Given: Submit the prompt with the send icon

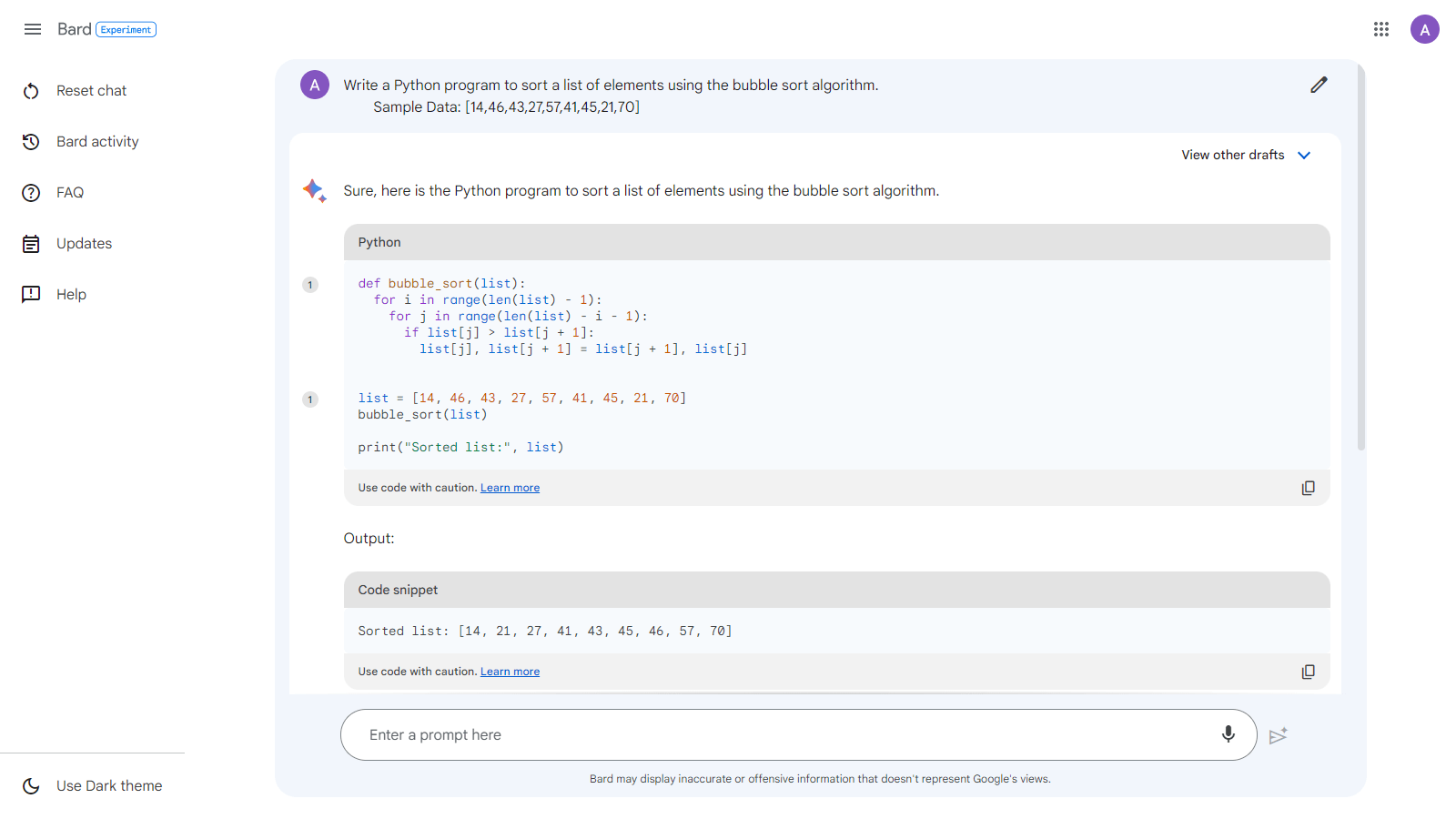Looking at the screenshot, I should 1278,735.
